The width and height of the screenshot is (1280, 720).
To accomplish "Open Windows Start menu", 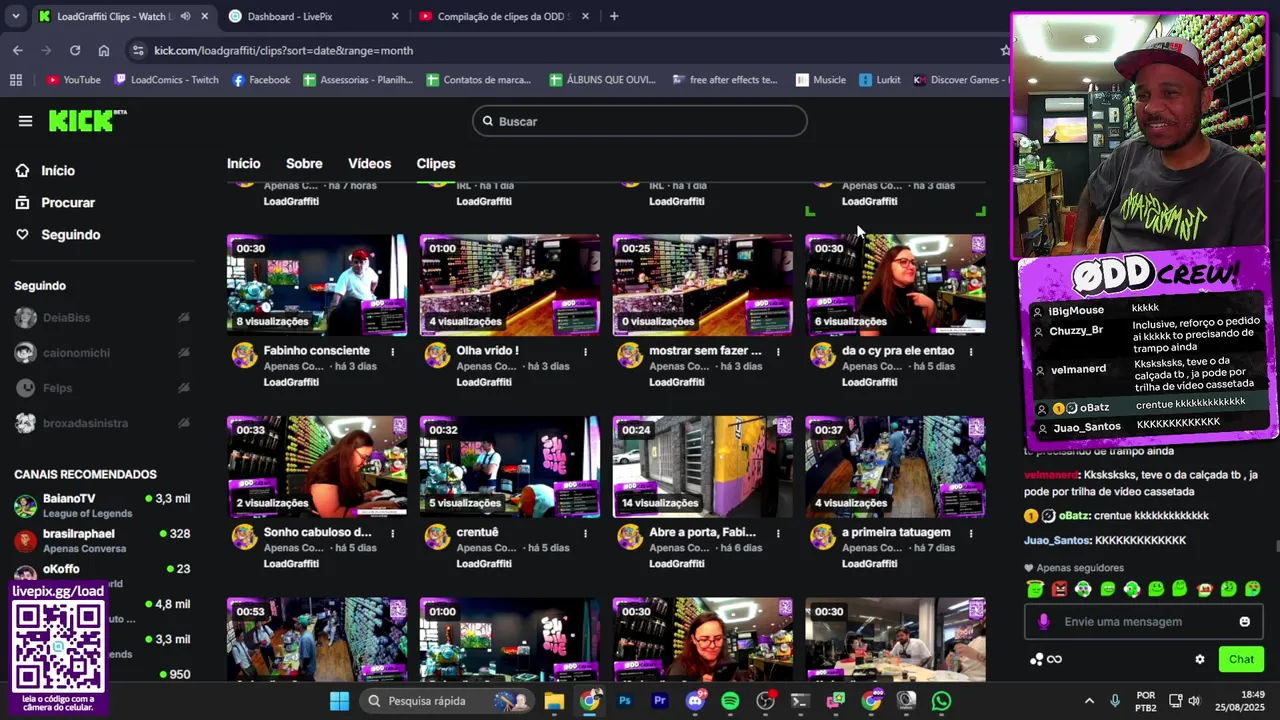I will [x=339, y=701].
